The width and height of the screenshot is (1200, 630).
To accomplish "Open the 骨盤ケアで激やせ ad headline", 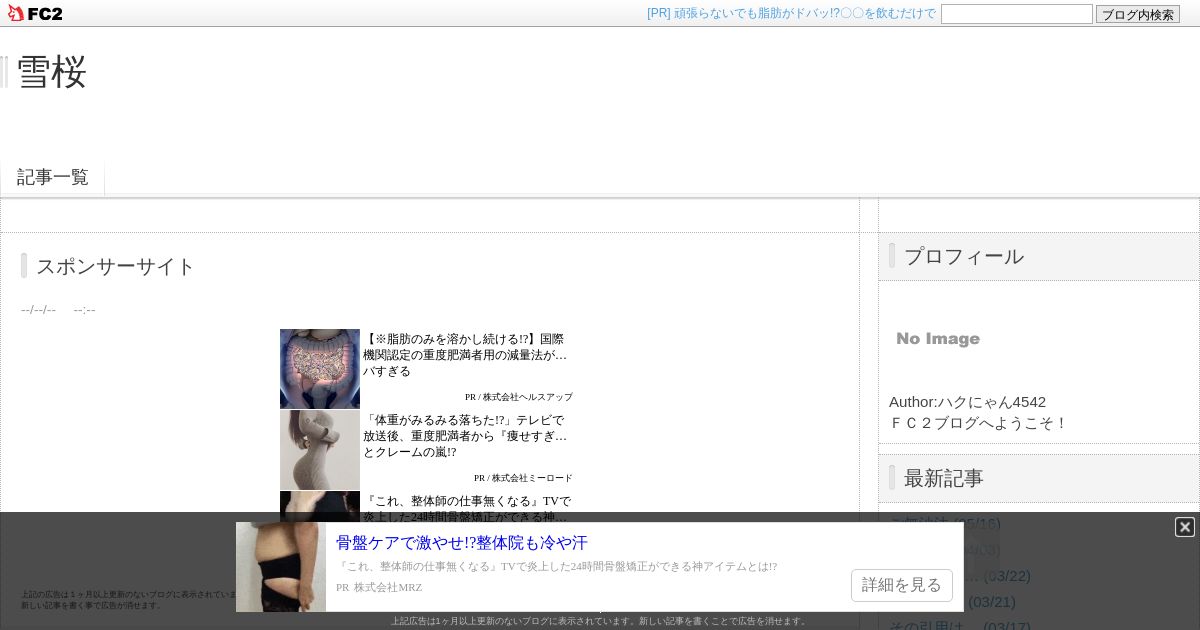I will point(462,543).
